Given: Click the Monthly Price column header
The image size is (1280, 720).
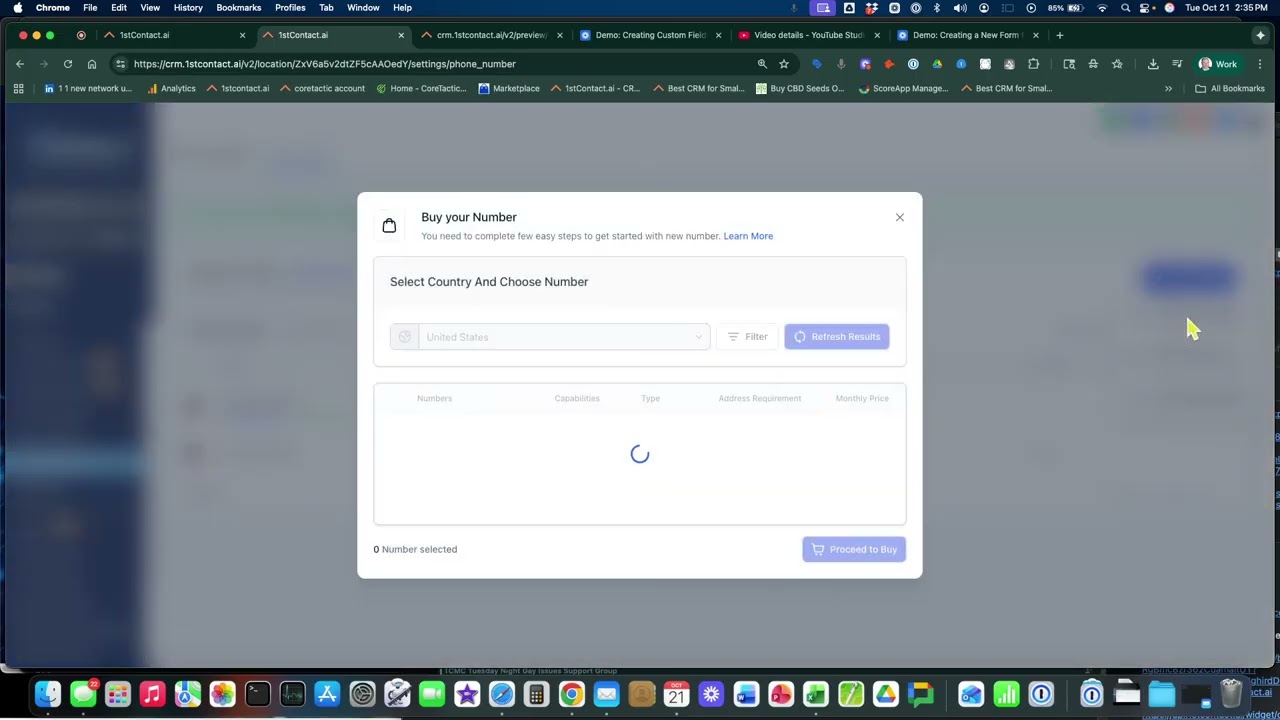Looking at the screenshot, I should click(x=862, y=398).
